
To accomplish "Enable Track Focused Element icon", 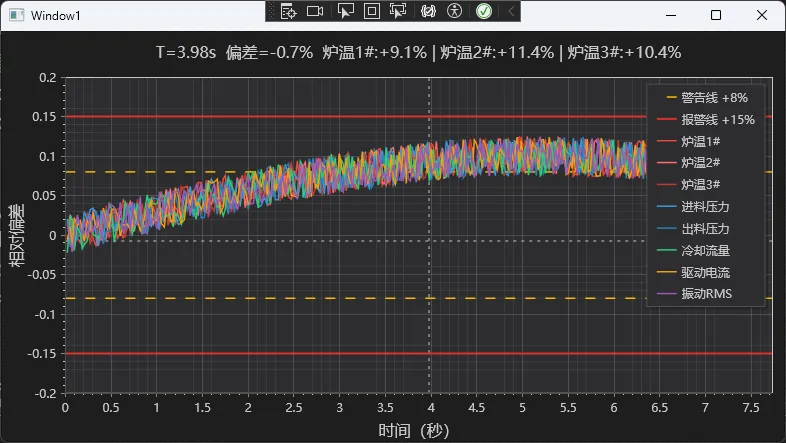I will point(398,11).
